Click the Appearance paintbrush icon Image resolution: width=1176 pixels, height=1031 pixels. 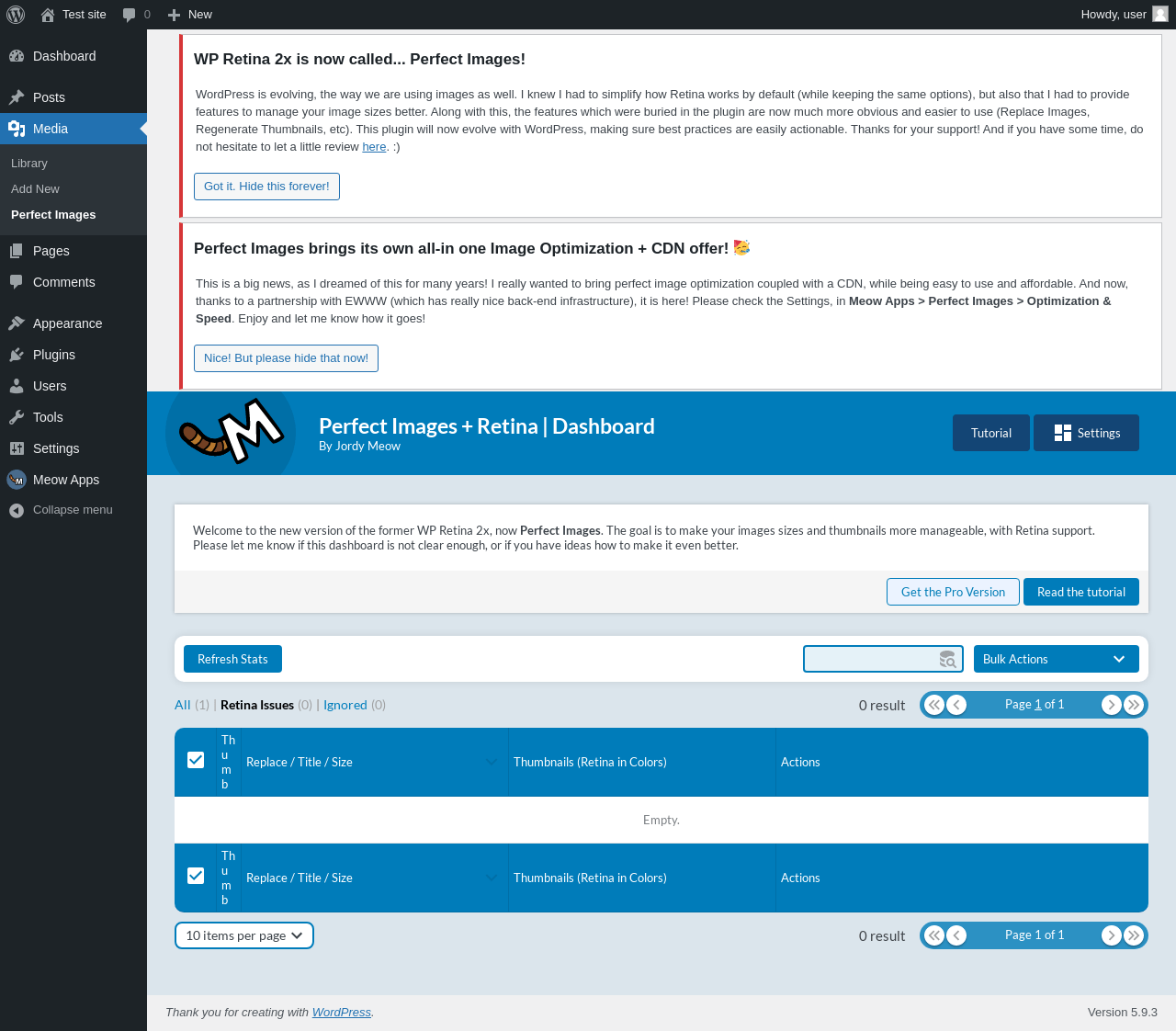click(17, 323)
